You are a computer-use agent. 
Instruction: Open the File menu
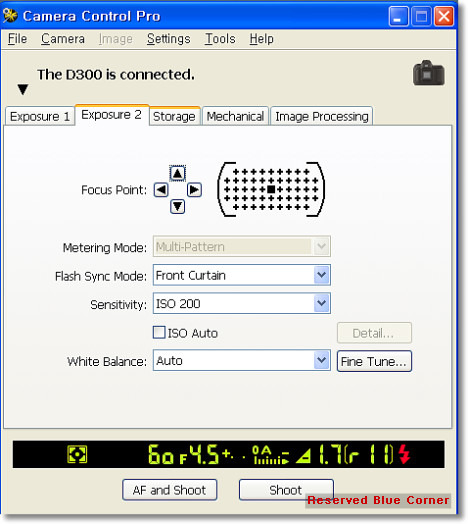pos(17,39)
